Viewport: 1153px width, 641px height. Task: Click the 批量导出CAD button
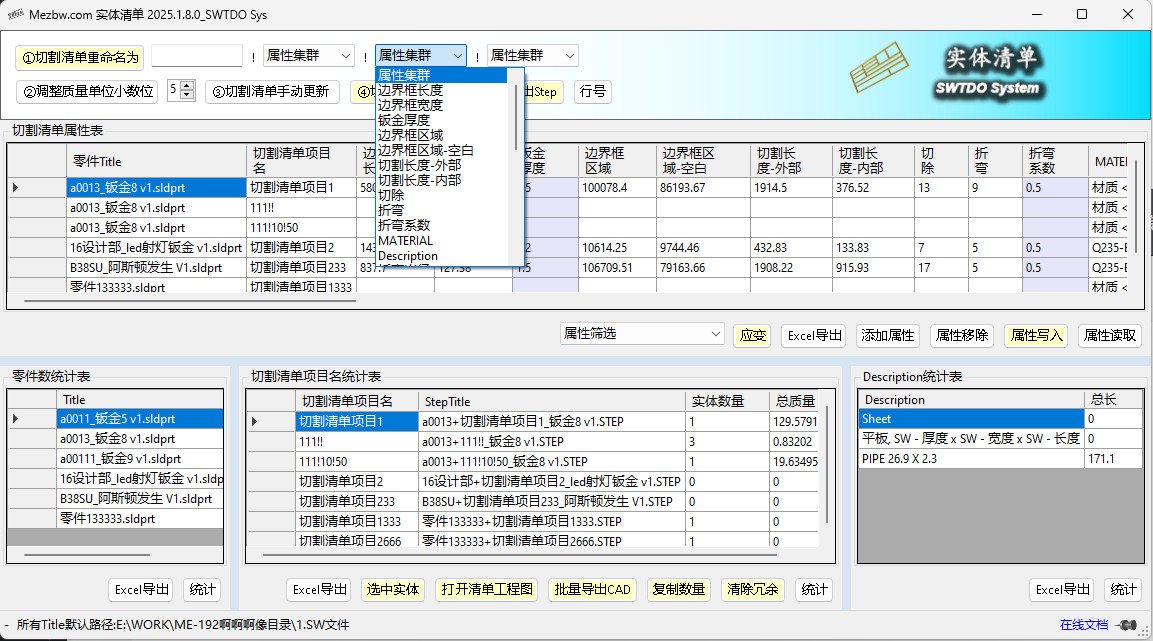[x=593, y=590]
